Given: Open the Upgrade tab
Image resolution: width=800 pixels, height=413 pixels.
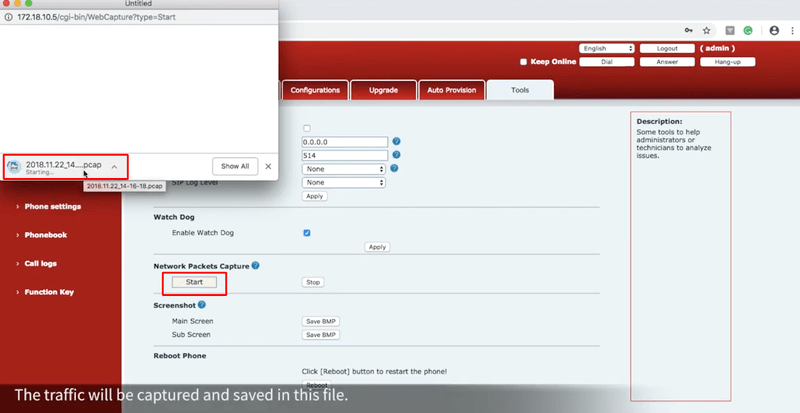Looking at the screenshot, I should click(384, 90).
